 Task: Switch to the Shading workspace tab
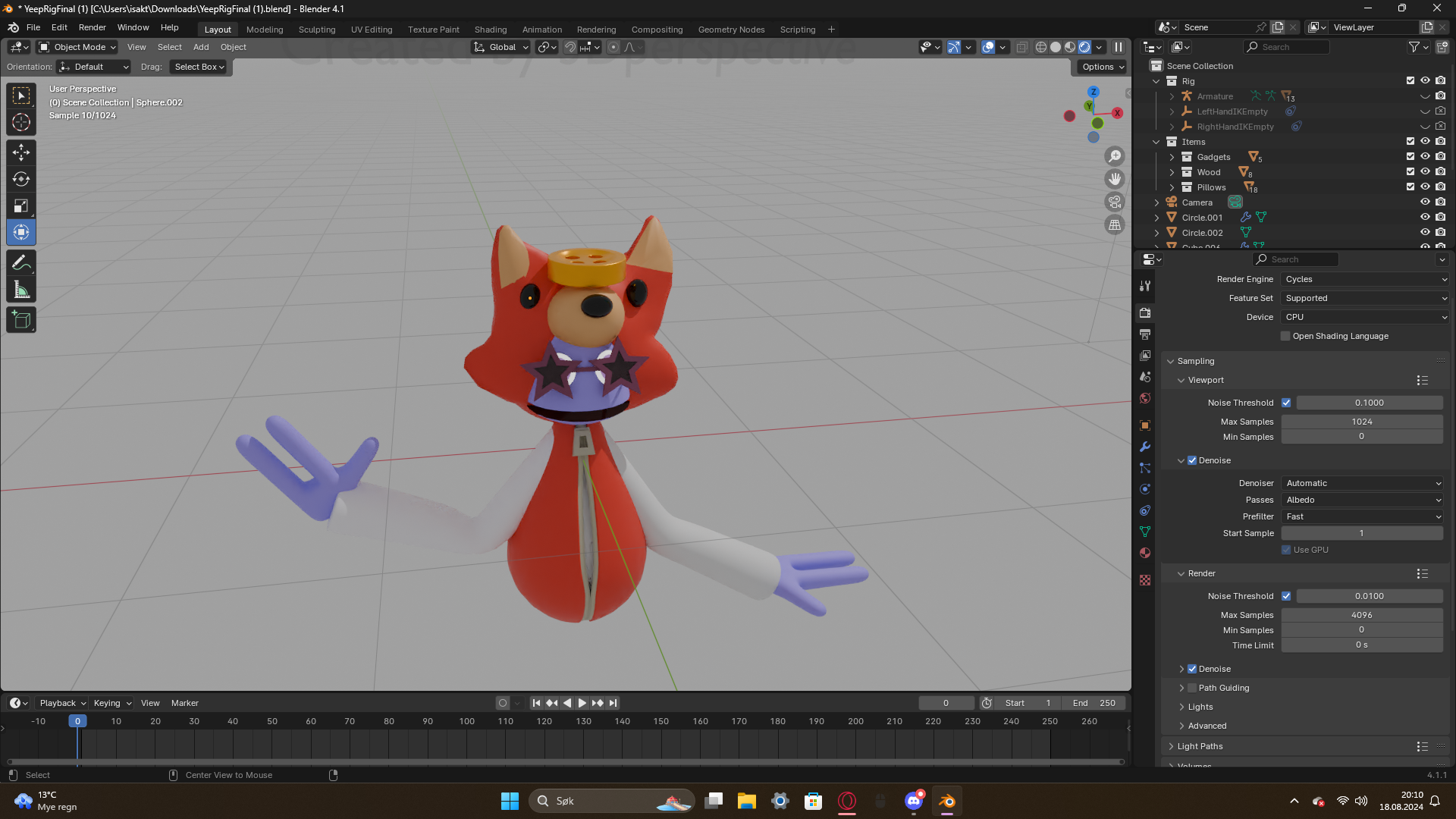[491, 30]
